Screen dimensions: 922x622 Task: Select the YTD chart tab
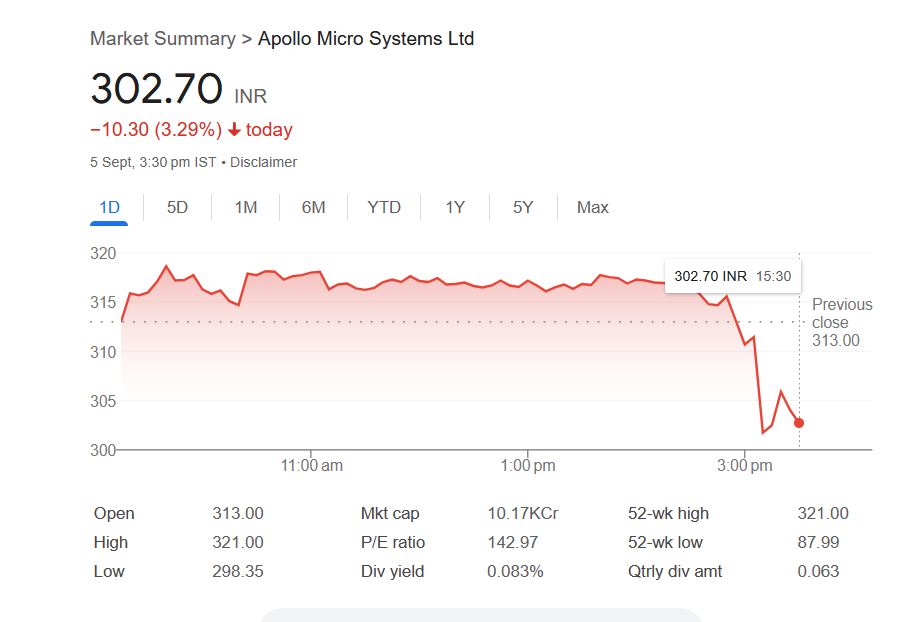point(384,207)
